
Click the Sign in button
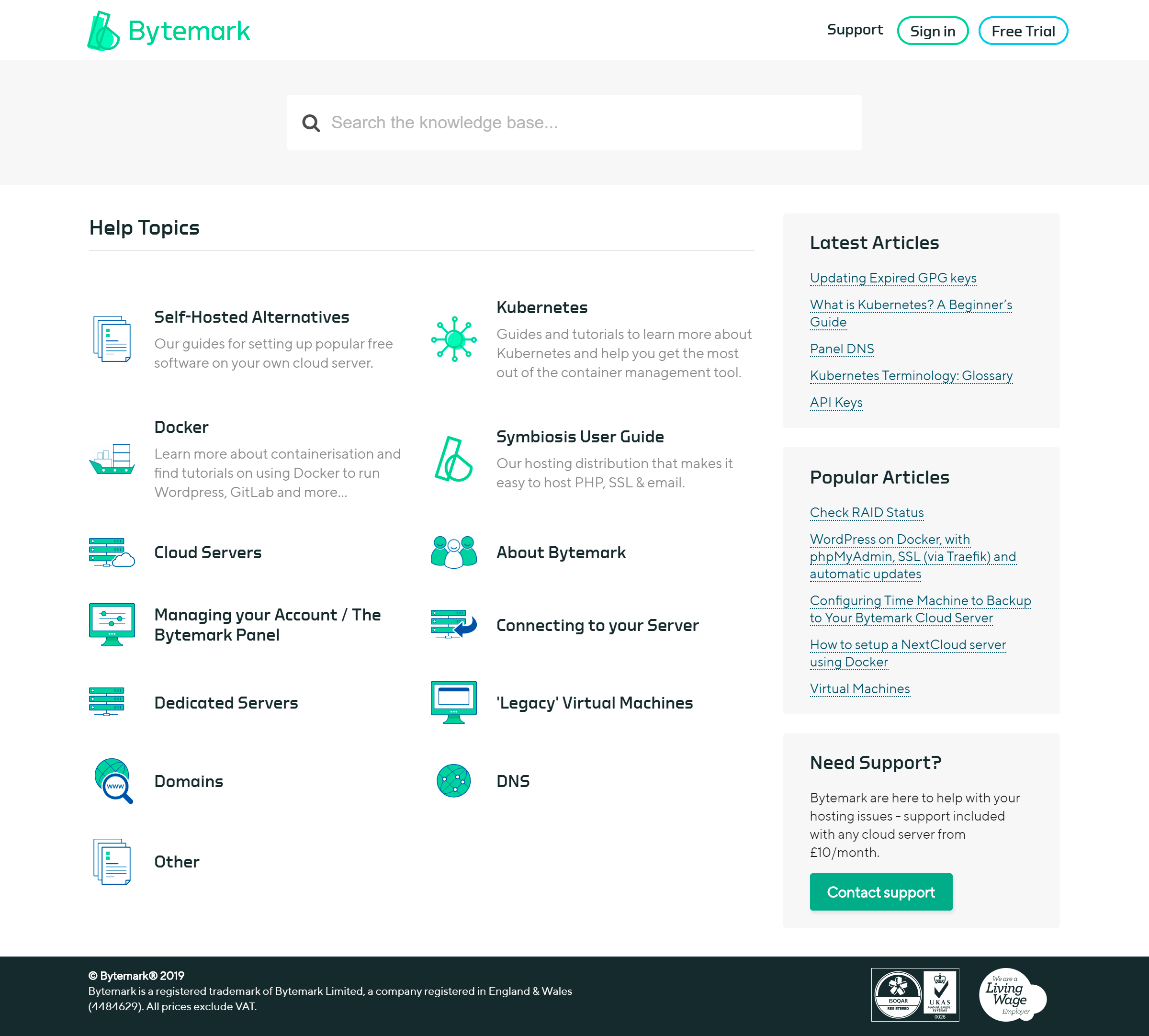tap(932, 31)
